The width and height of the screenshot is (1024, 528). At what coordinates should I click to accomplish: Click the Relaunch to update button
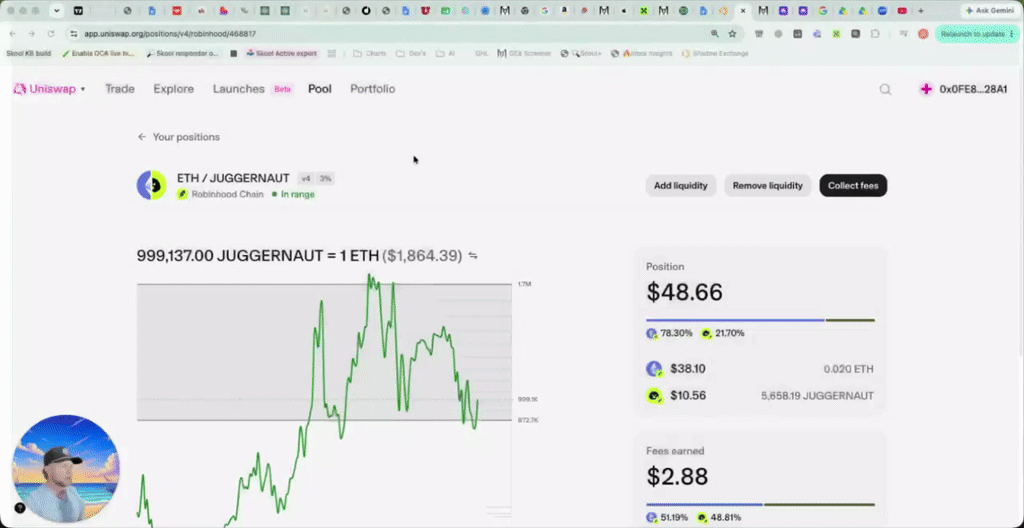click(977, 33)
